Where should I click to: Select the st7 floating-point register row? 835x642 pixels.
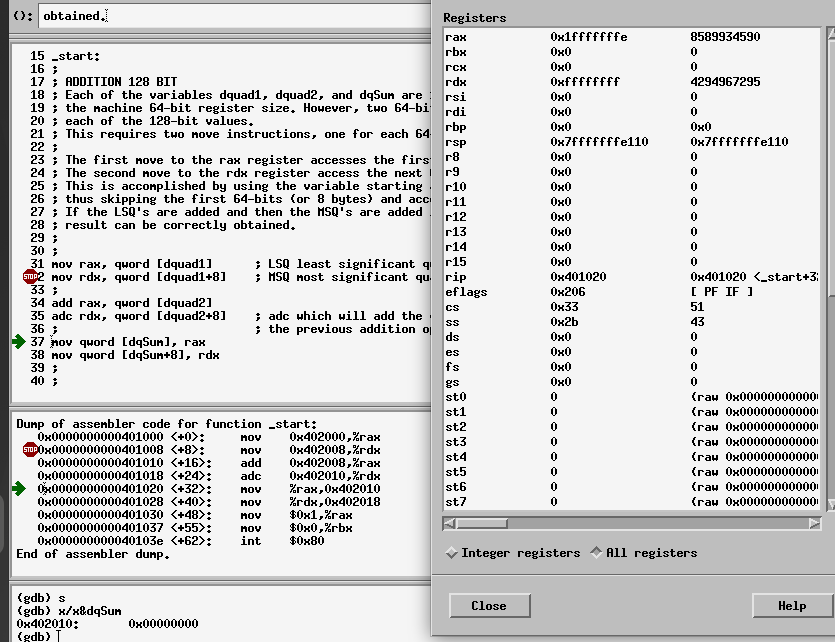(x=632, y=501)
